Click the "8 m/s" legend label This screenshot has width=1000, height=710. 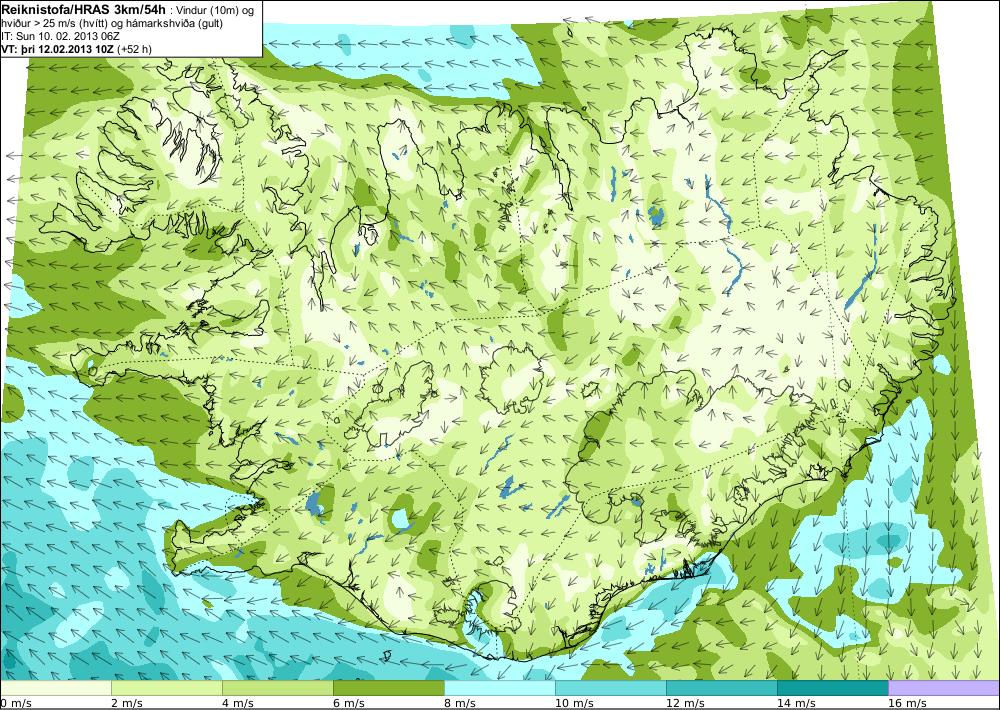click(460, 703)
